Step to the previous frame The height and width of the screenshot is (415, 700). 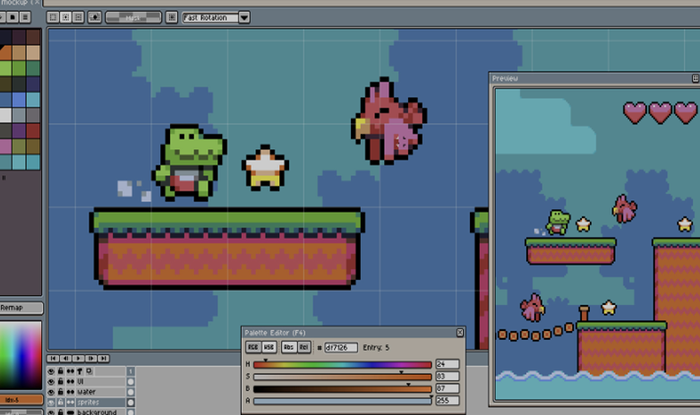click(64, 357)
